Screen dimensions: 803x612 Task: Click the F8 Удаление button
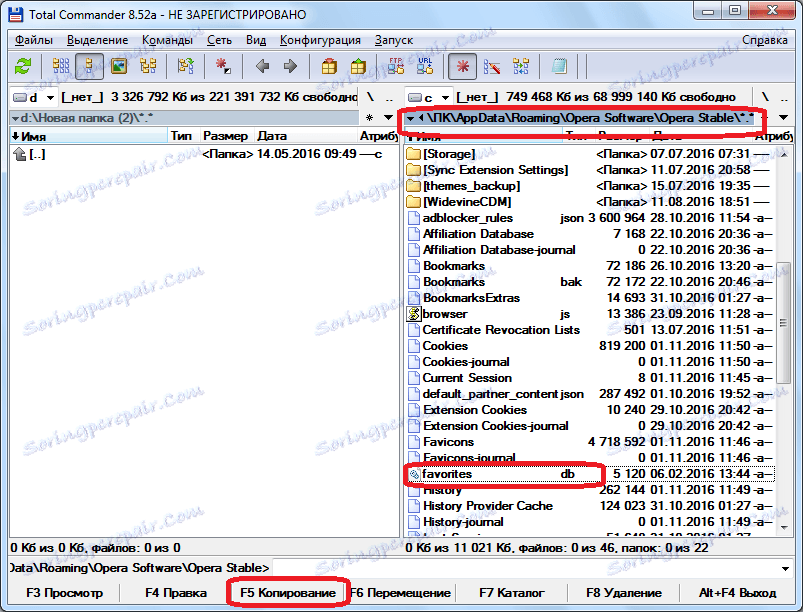pyautogui.click(x=624, y=593)
